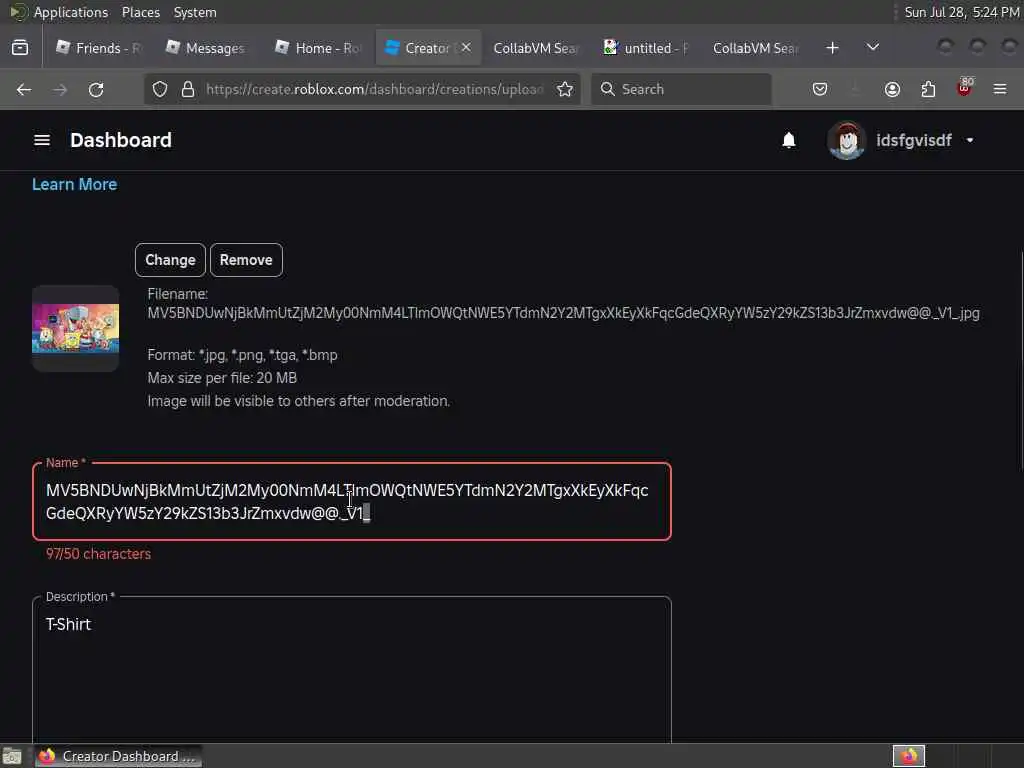This screenshot has height=768, width=1024.
Task: Click the Change image button
Action: 170,260
